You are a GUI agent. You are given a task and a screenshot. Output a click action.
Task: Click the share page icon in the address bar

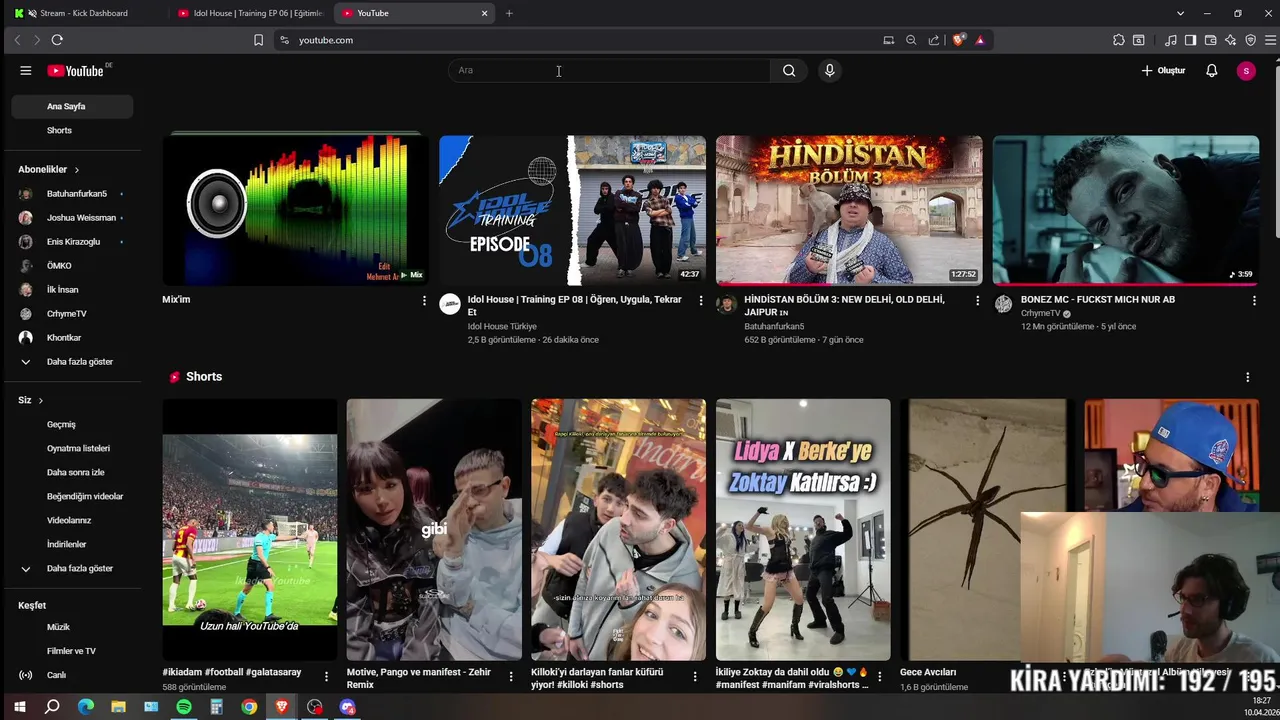[934, 40]
